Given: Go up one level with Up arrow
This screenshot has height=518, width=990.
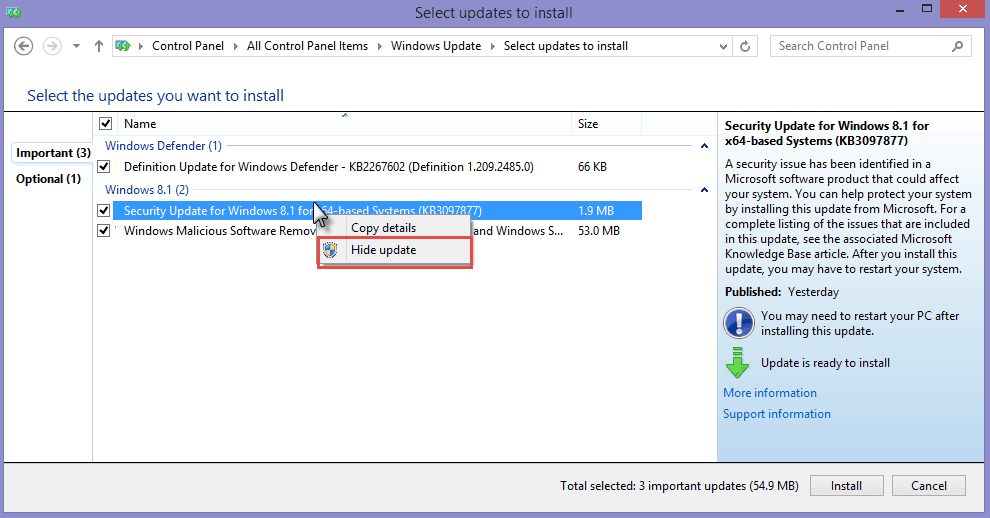Looking at the screenshot, I should [98, 46].
